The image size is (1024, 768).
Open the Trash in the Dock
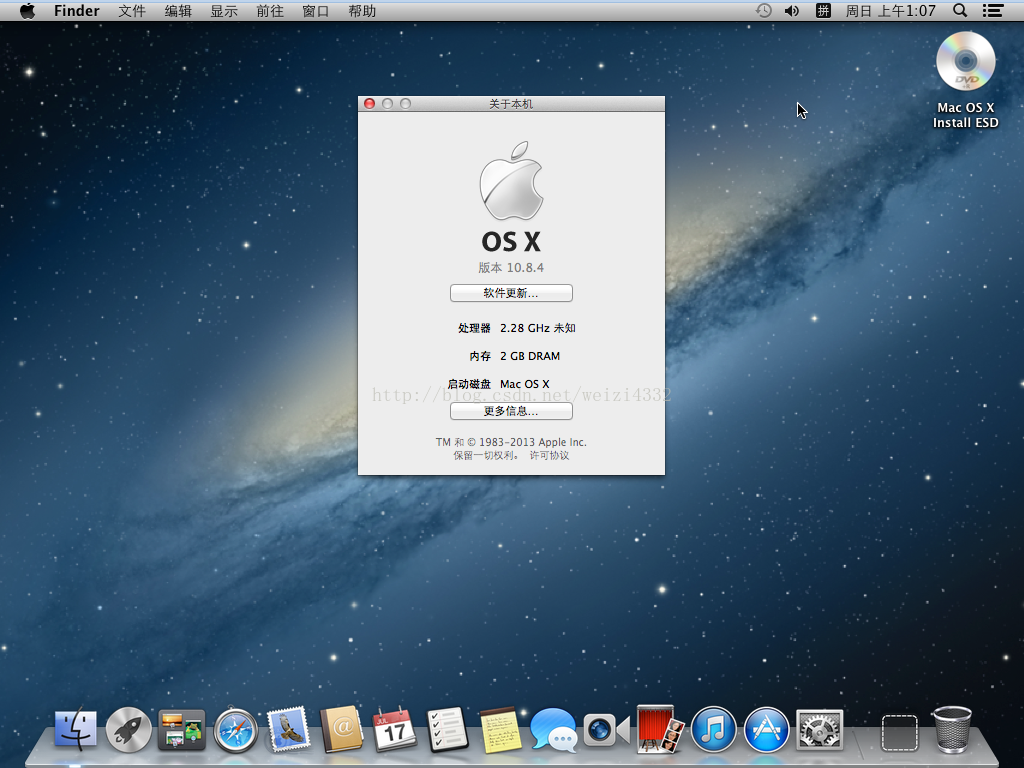tap(953, 729)
